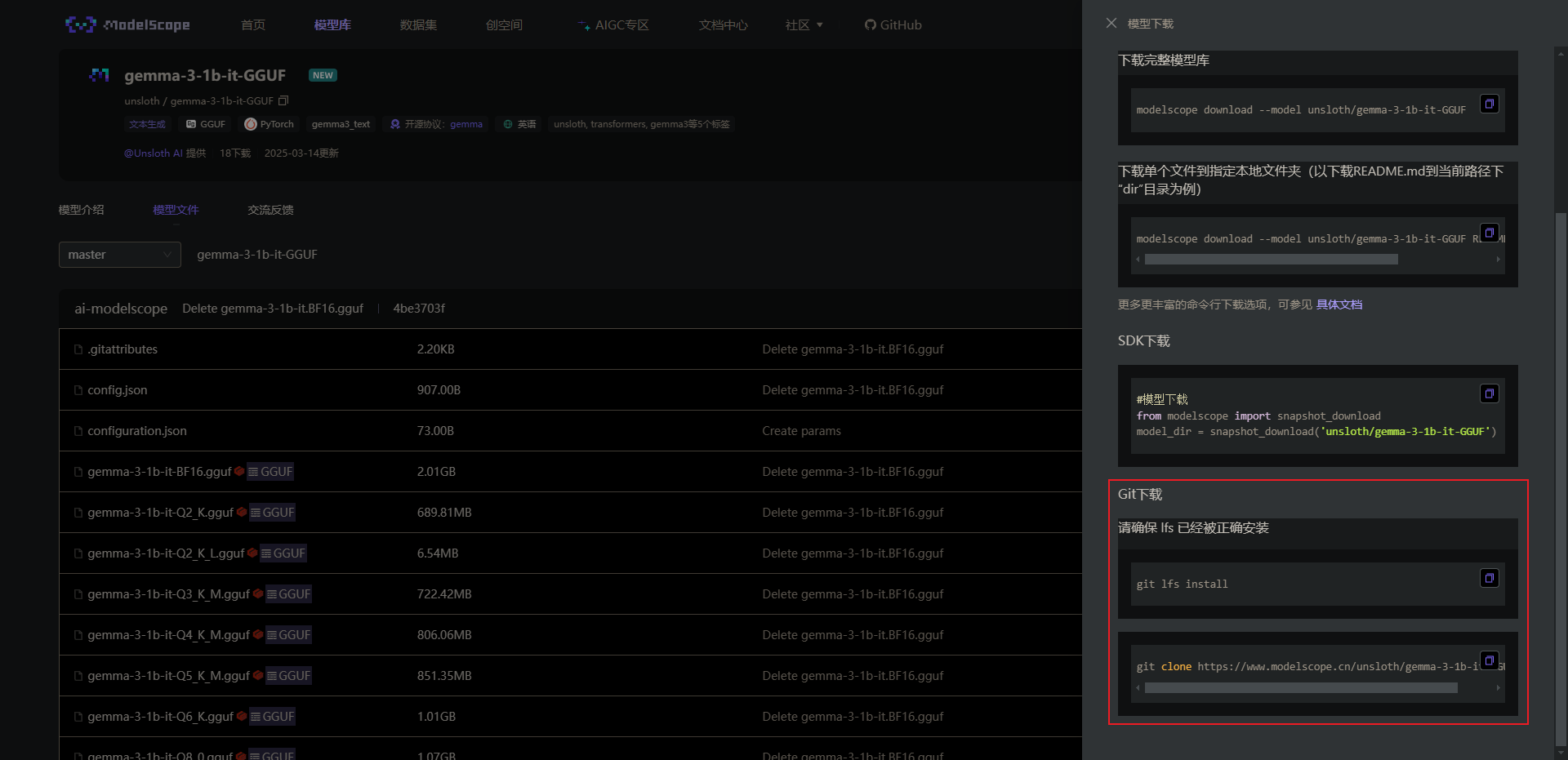Open gemma-3-1b-it-Q5_K_M.gguf file
The height and width of the screenshot is (760, 1568).
tap(169, 676)
